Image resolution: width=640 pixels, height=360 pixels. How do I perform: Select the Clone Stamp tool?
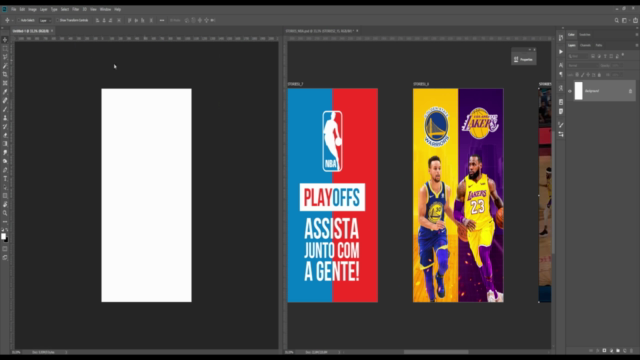(5, 118)
